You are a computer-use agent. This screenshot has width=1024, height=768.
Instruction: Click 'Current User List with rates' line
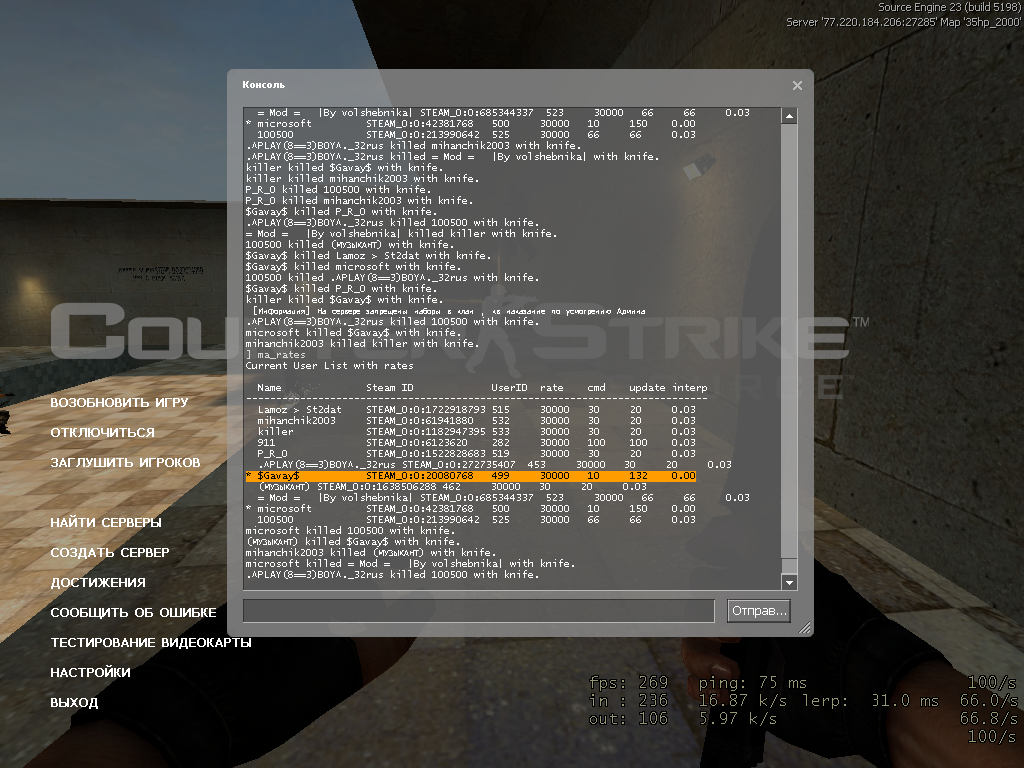pyautogui.click(x=329, y=366)
